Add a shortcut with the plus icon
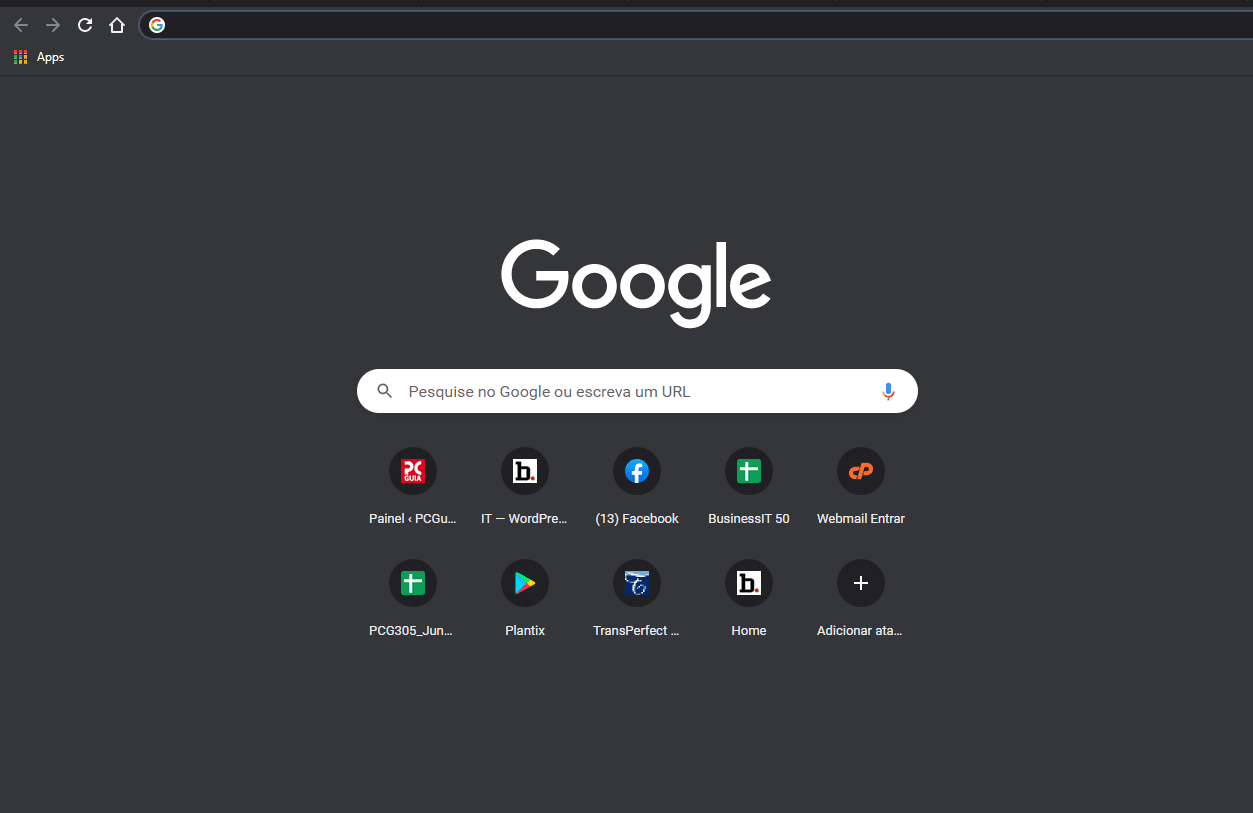1253x813 pixels. pos(861,583)
